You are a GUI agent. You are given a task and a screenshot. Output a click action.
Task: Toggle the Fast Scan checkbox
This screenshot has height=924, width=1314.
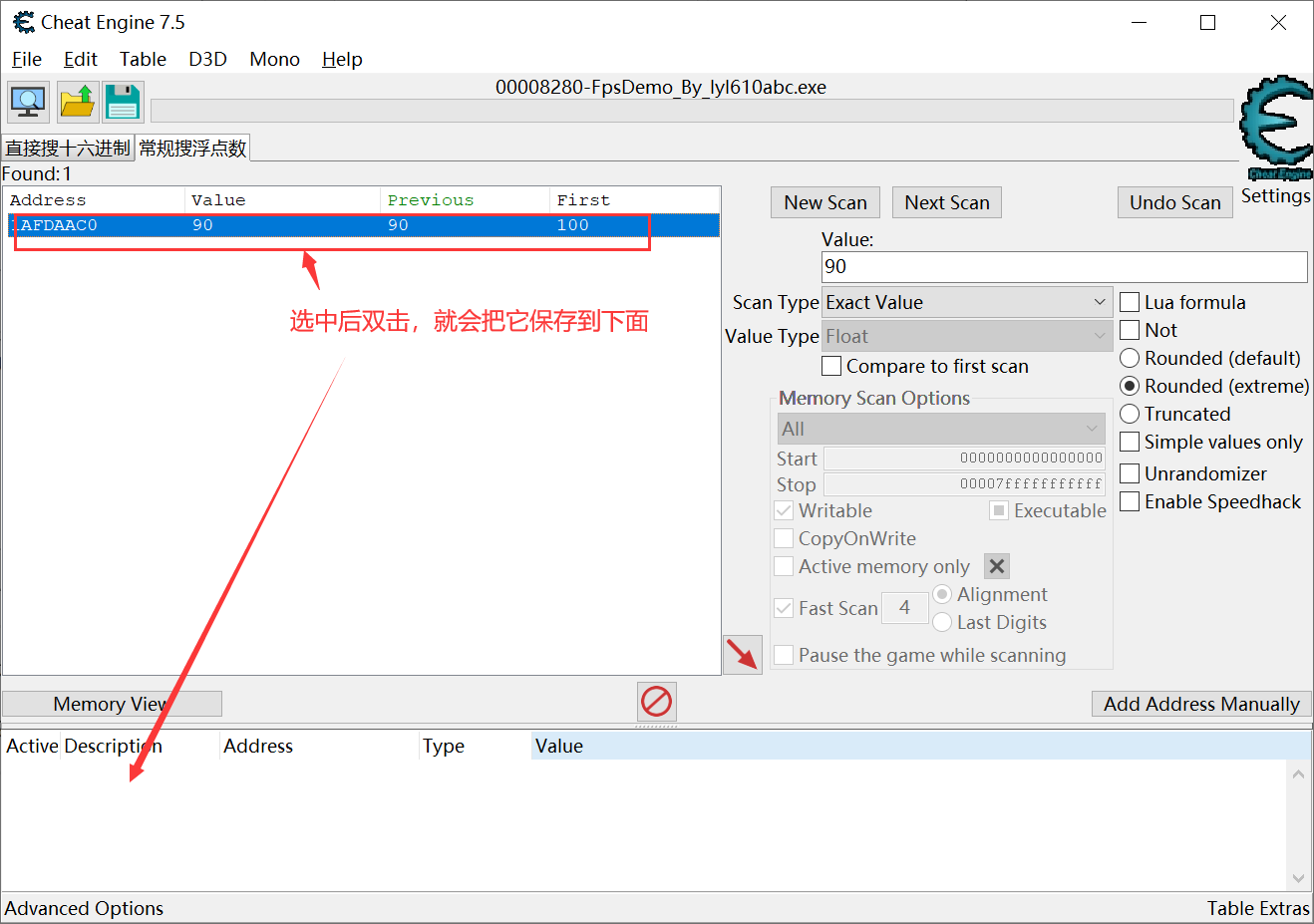pos(785,608)
